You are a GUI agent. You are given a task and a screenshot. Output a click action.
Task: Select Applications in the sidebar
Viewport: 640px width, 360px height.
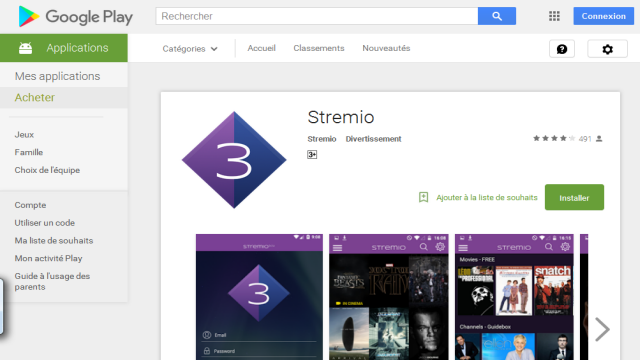tap(64, 48)
